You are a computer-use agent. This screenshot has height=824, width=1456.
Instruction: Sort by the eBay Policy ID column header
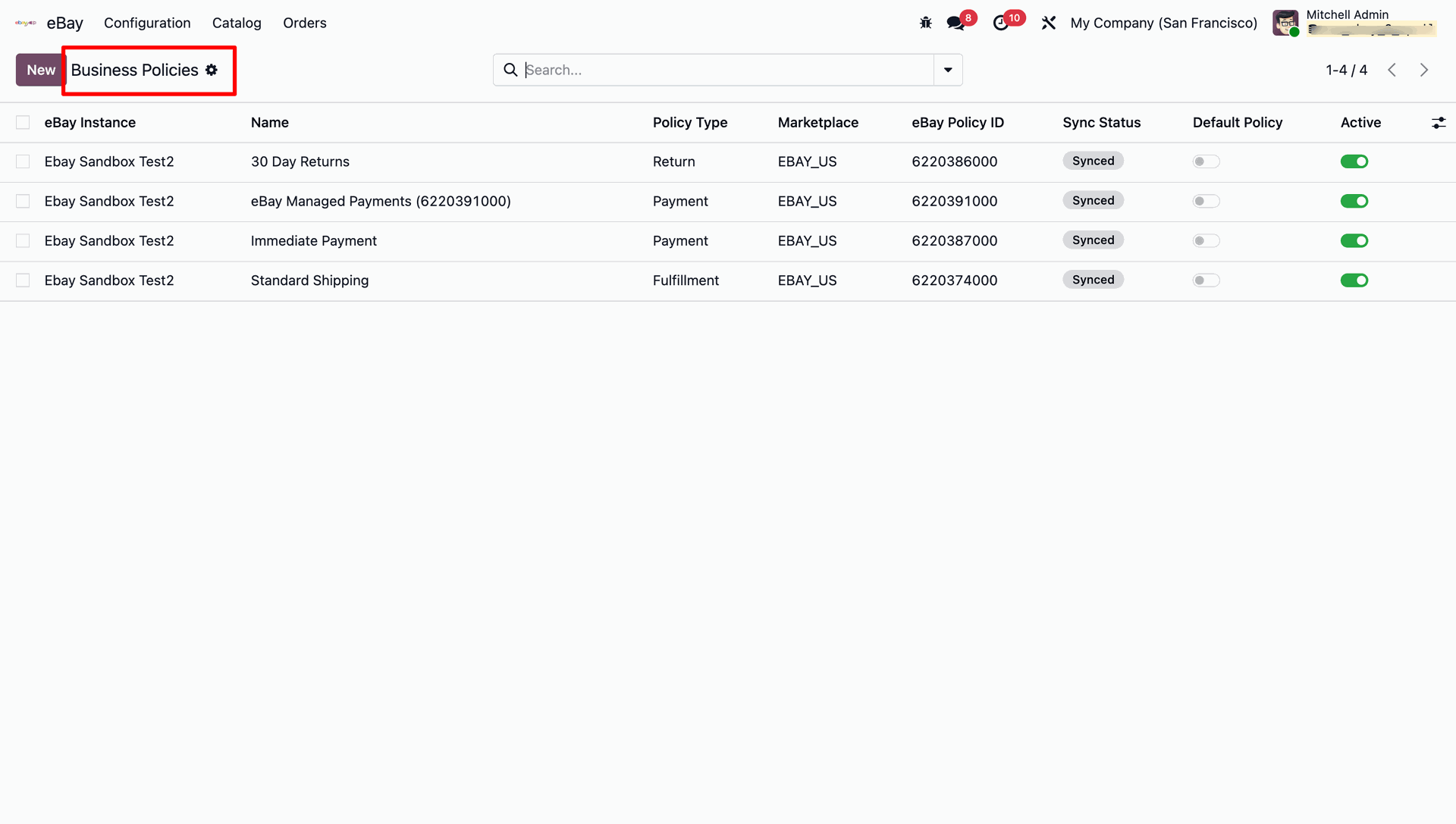[x=958, y=123]
